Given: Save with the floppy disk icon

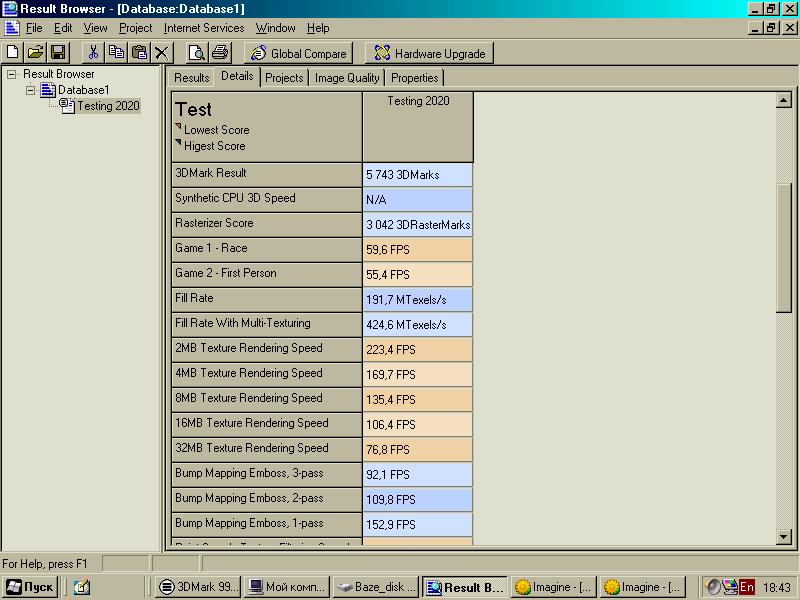Looking at the screenshot, I should (x=58, y=53).
